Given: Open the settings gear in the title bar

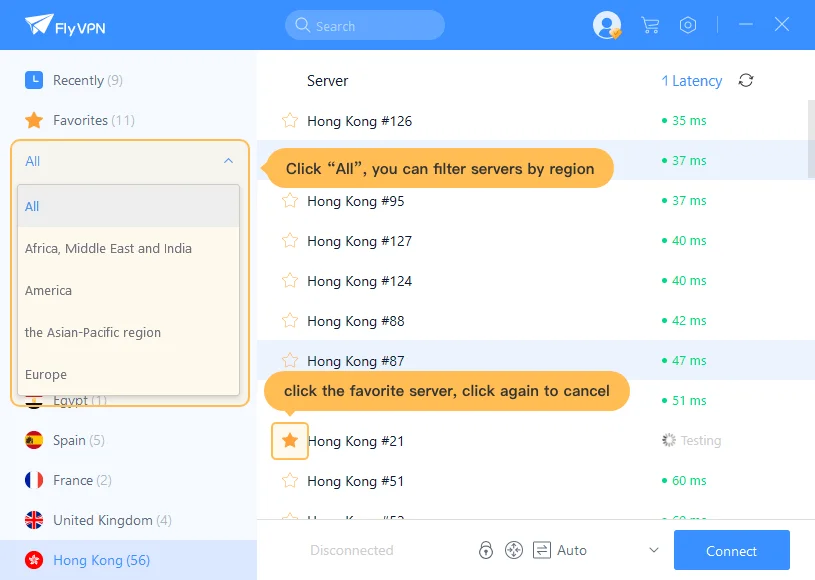Looking at the screenshot, I should tap(688, 25).
